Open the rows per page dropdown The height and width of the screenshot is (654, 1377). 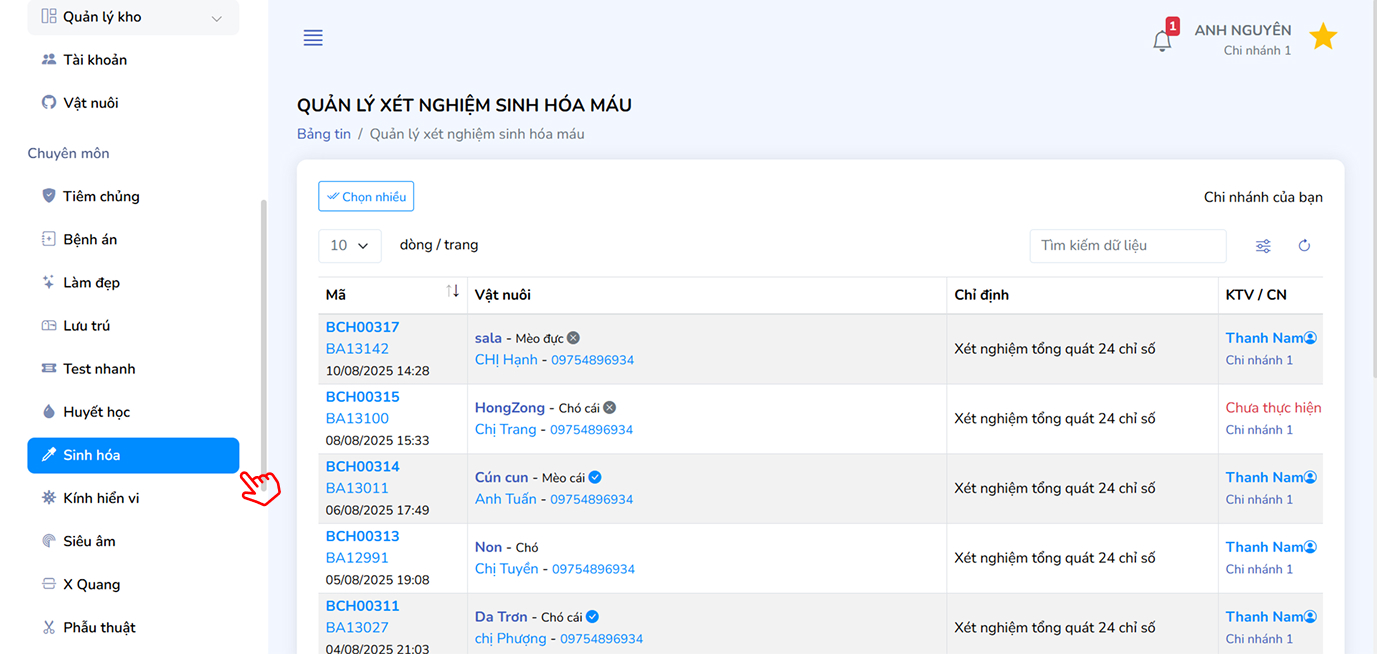349,246
